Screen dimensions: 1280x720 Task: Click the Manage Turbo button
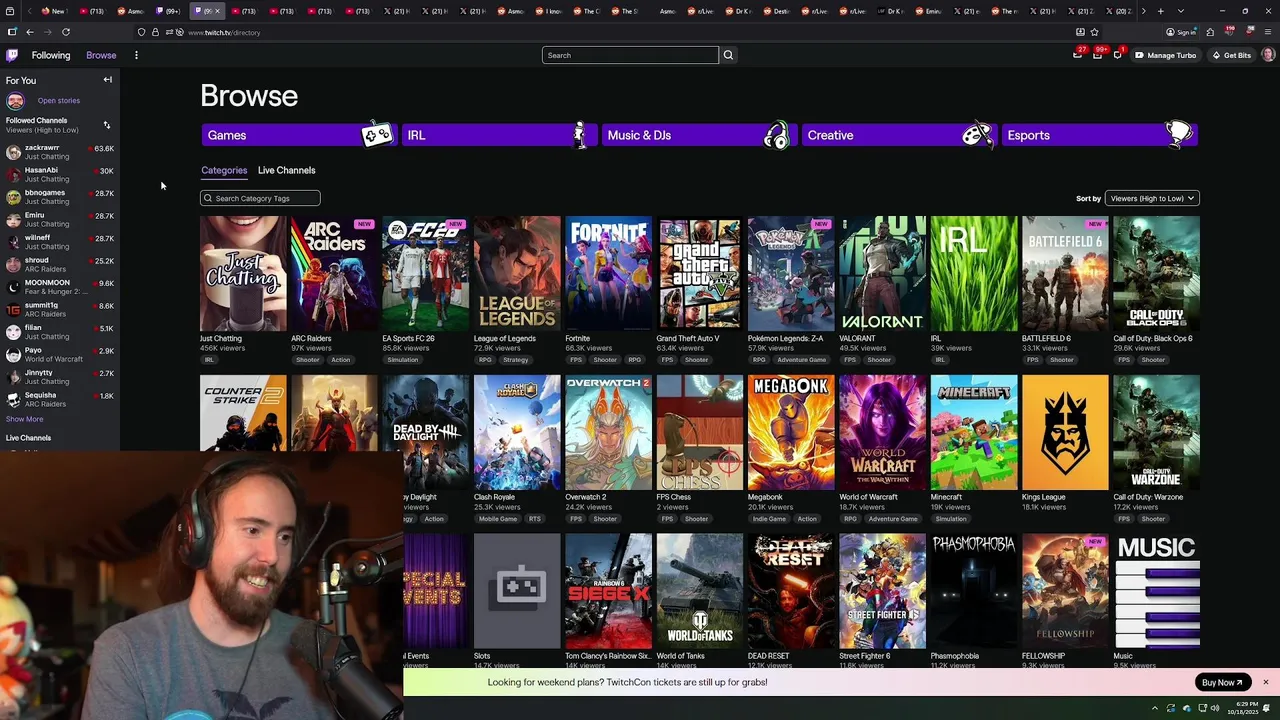pyautogui.click(x=1165, y=55)
